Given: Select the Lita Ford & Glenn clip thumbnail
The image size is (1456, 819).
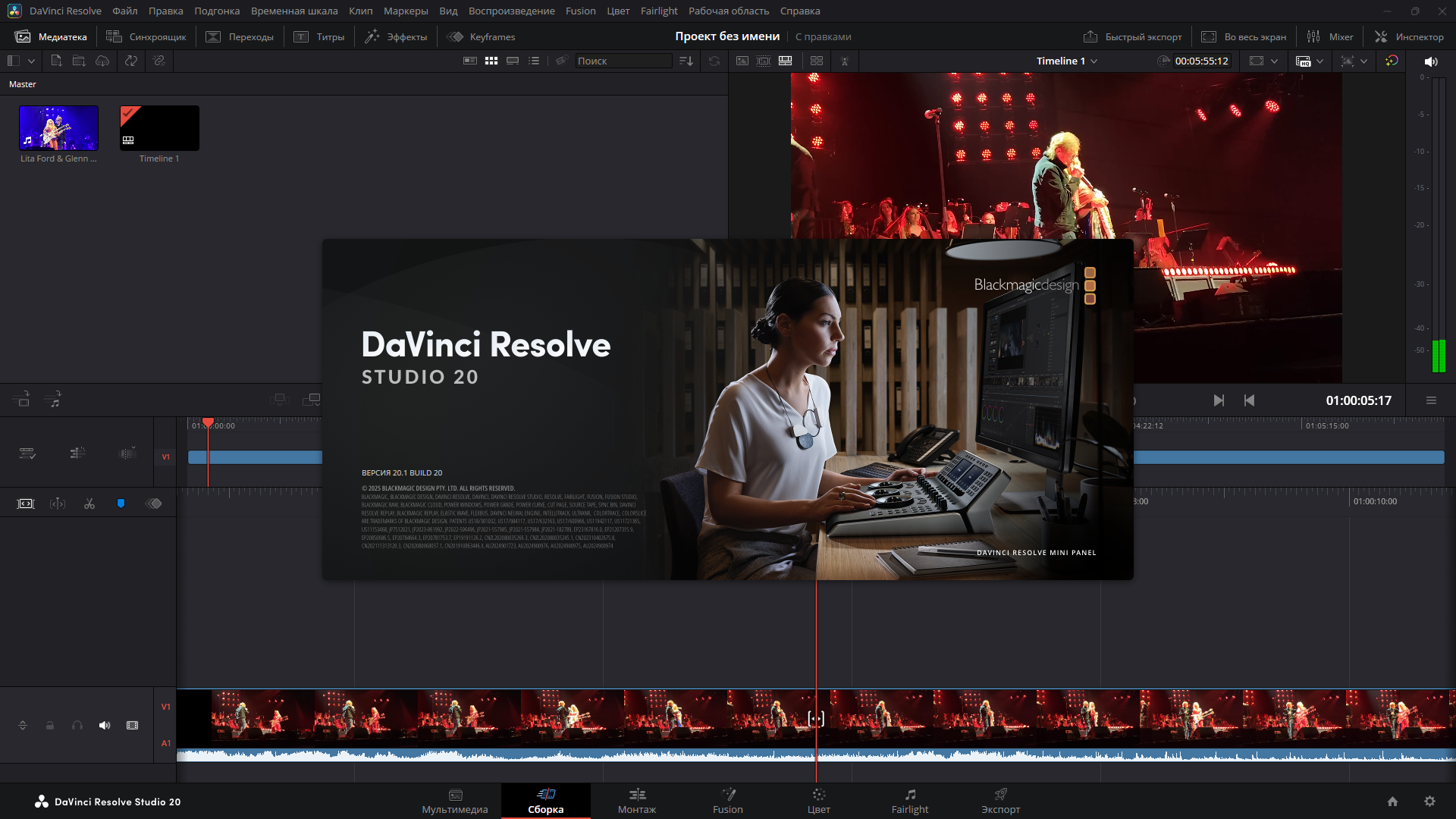Looking at the screenshot, I should tap(58, 128).
